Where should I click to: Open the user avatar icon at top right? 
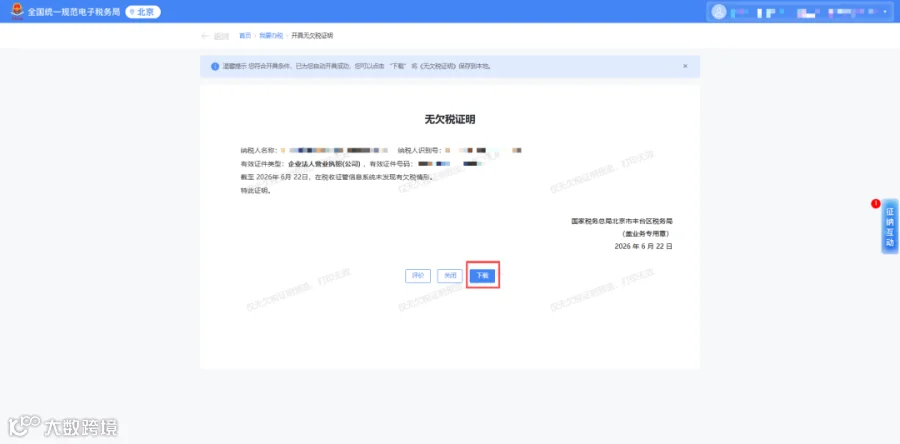[719, 11]
